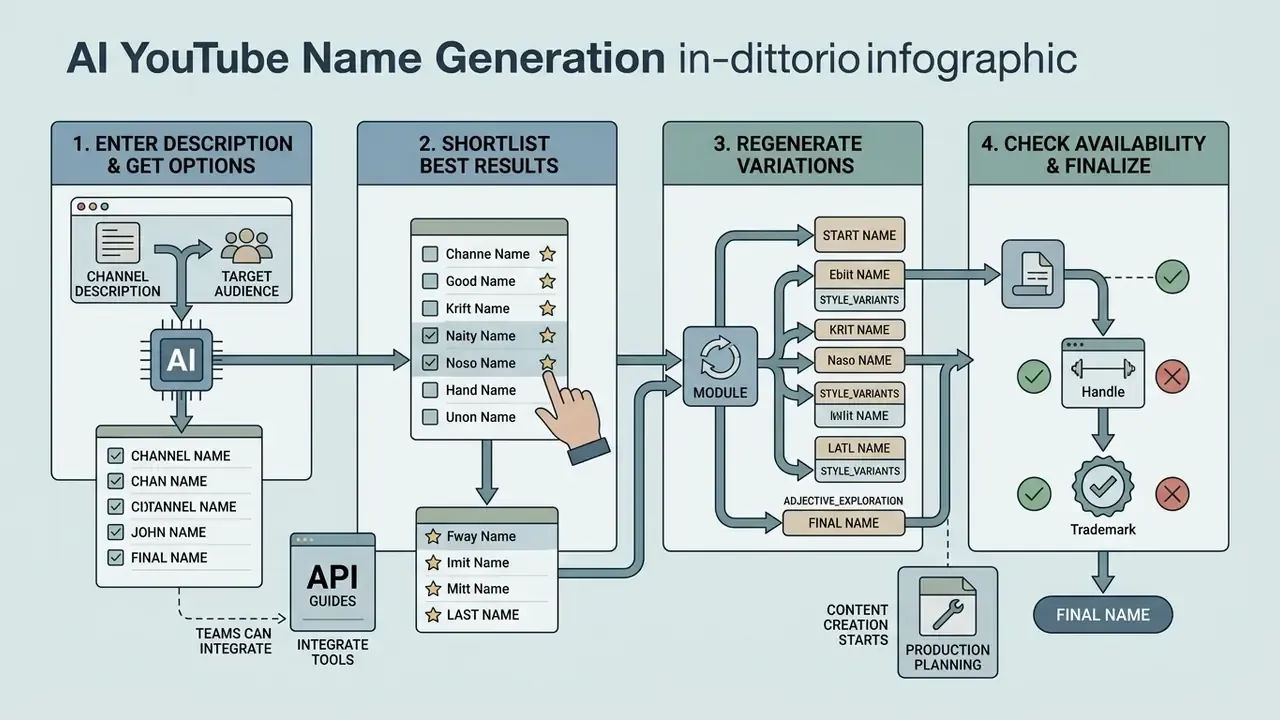The width and height of the screenshot is (1280, 720).
Task: Click the "ADJECTIVE_EXPLORATION" label
Action: (843, 500)
